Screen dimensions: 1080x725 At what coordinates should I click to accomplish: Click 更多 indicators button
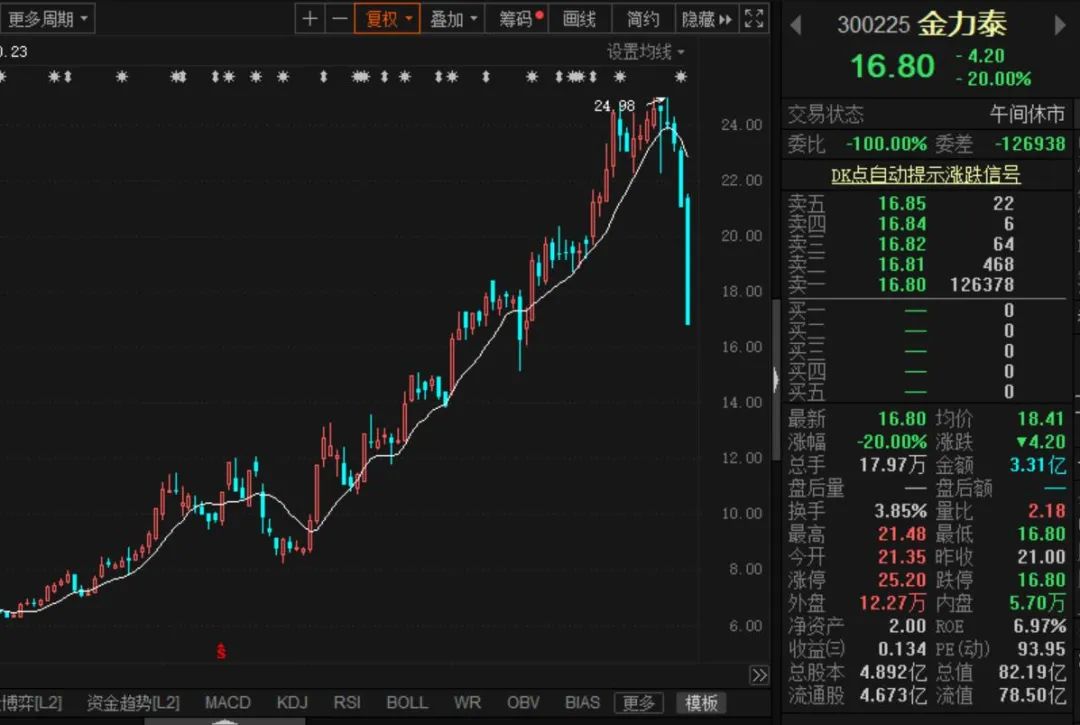pos(638,702)
